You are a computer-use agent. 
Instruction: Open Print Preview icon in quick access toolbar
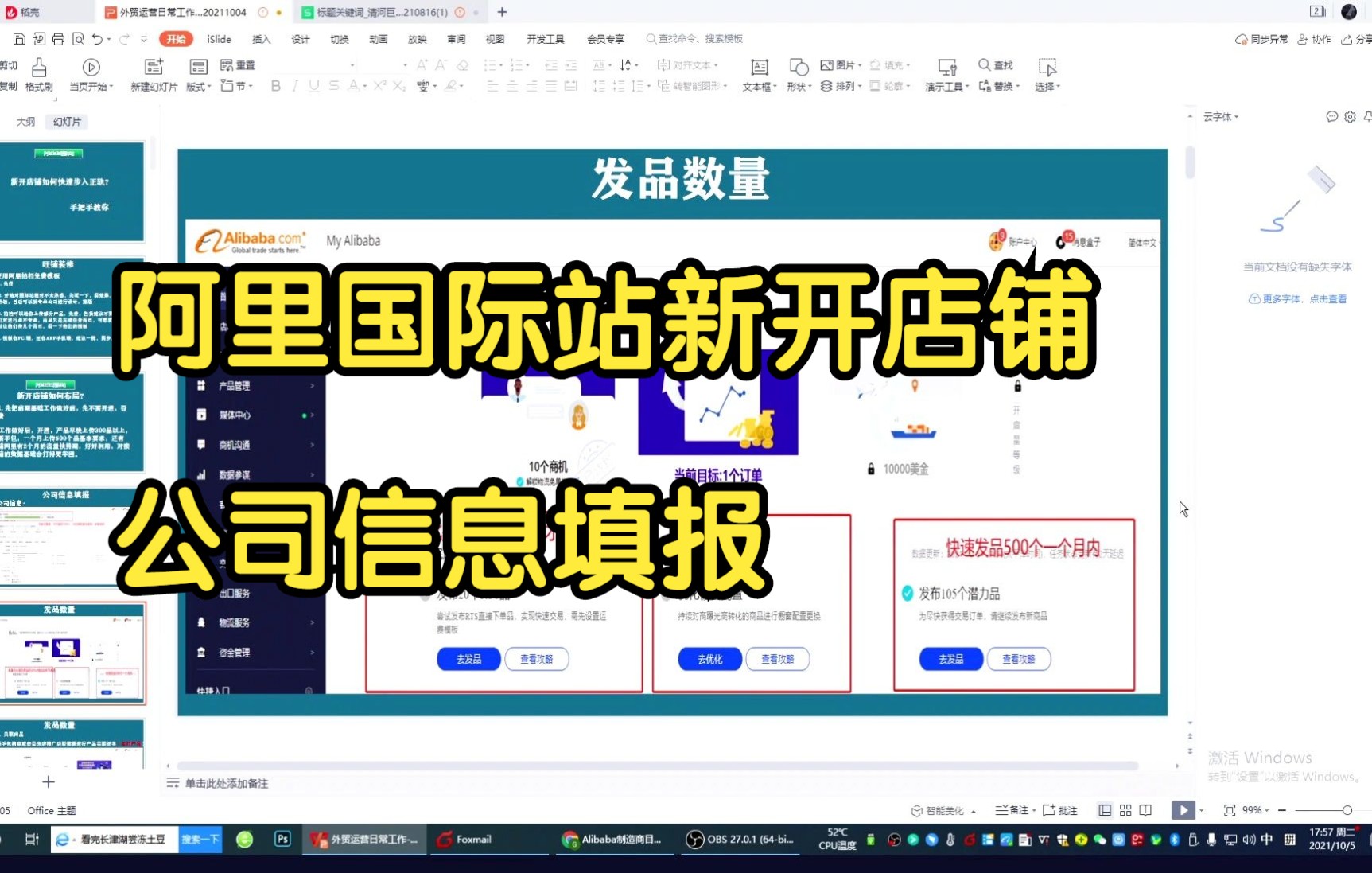[x=78, y=39]
